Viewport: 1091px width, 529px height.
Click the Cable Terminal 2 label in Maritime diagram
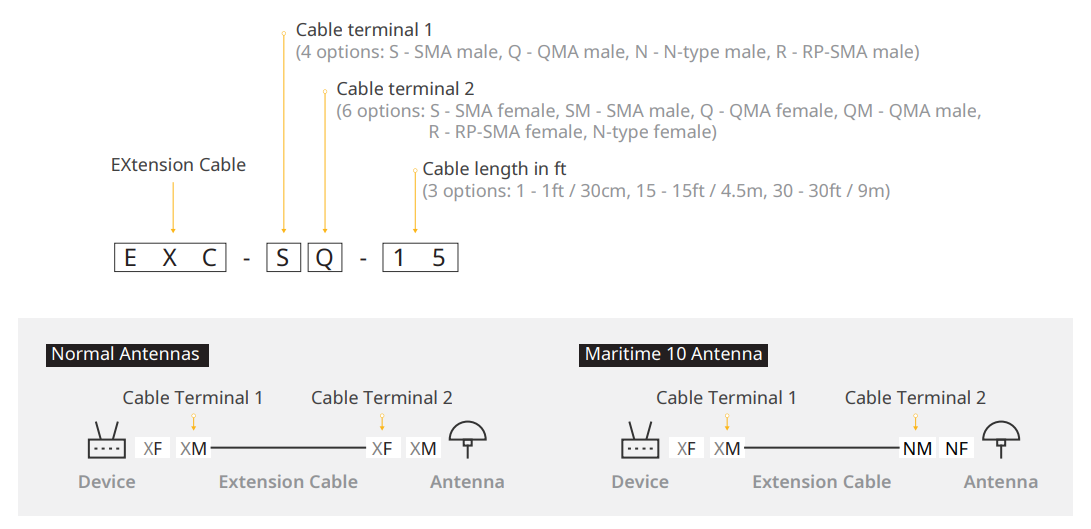click(915, 398)
